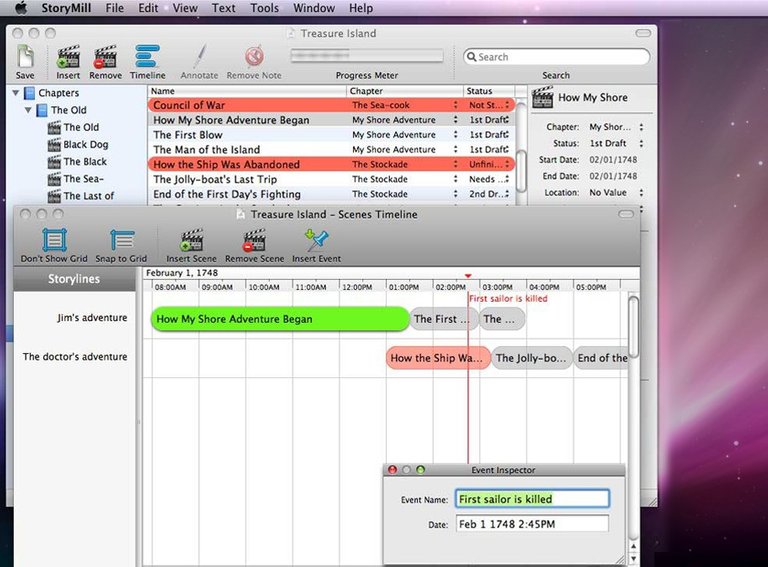This screenshot has height=567, width=768.
Task: Click Jim's adventure storyline label
Action: click(x=92, y=318)
